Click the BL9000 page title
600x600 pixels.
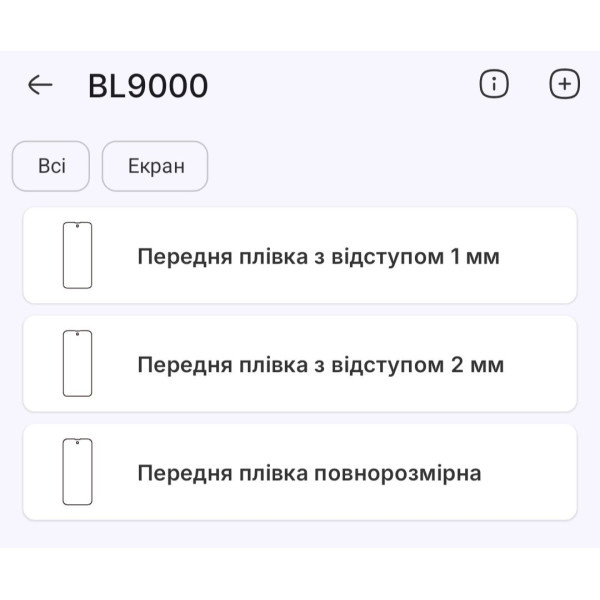click(148, 86)
